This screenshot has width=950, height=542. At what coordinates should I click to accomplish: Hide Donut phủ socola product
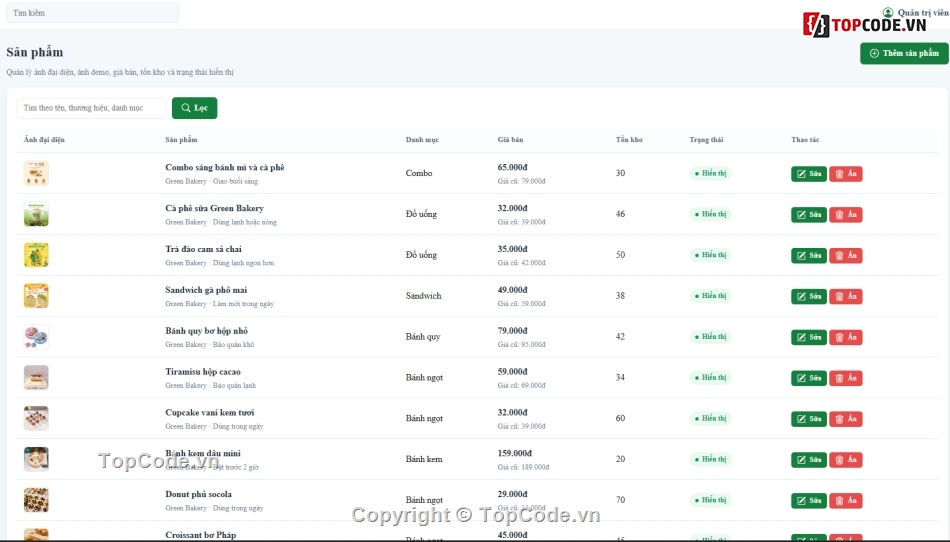coord(845,500)
